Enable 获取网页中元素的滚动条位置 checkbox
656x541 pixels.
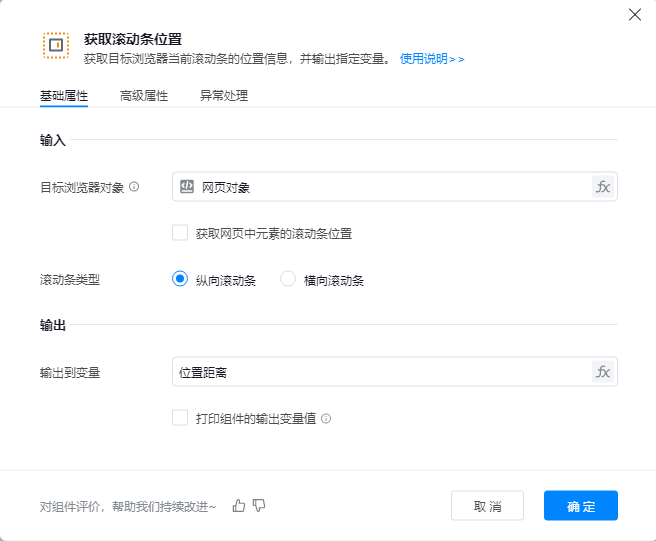point(180,233)
